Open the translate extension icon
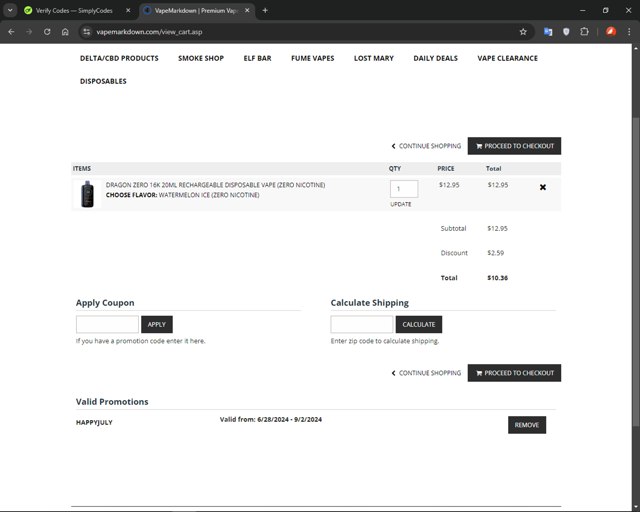 (x=548, y=32)
